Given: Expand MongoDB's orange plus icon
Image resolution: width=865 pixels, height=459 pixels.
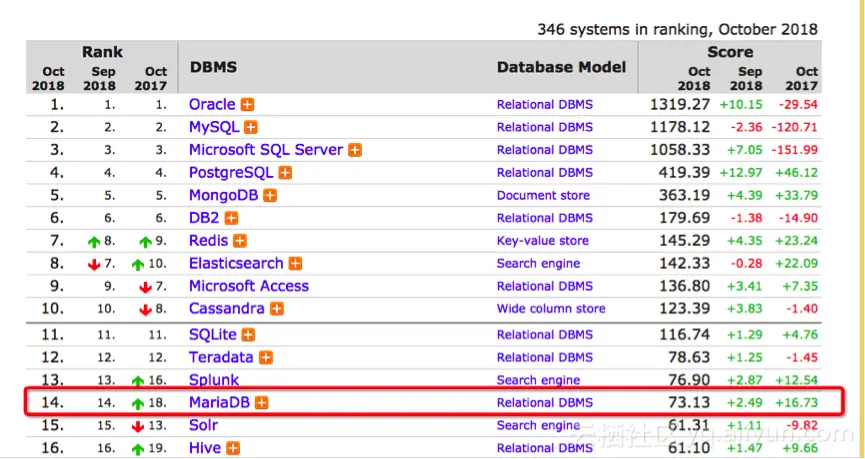Looking at the screenshot, I should pos(270,196).
